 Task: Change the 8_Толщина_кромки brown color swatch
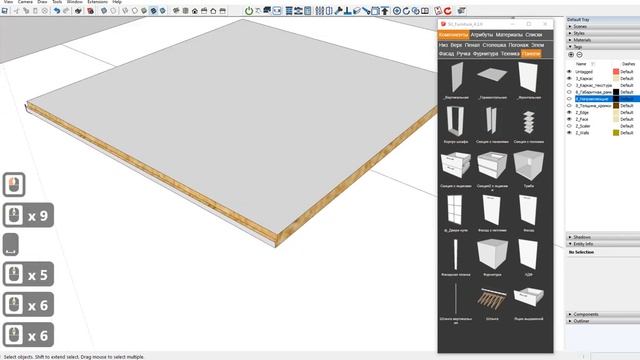616,105
